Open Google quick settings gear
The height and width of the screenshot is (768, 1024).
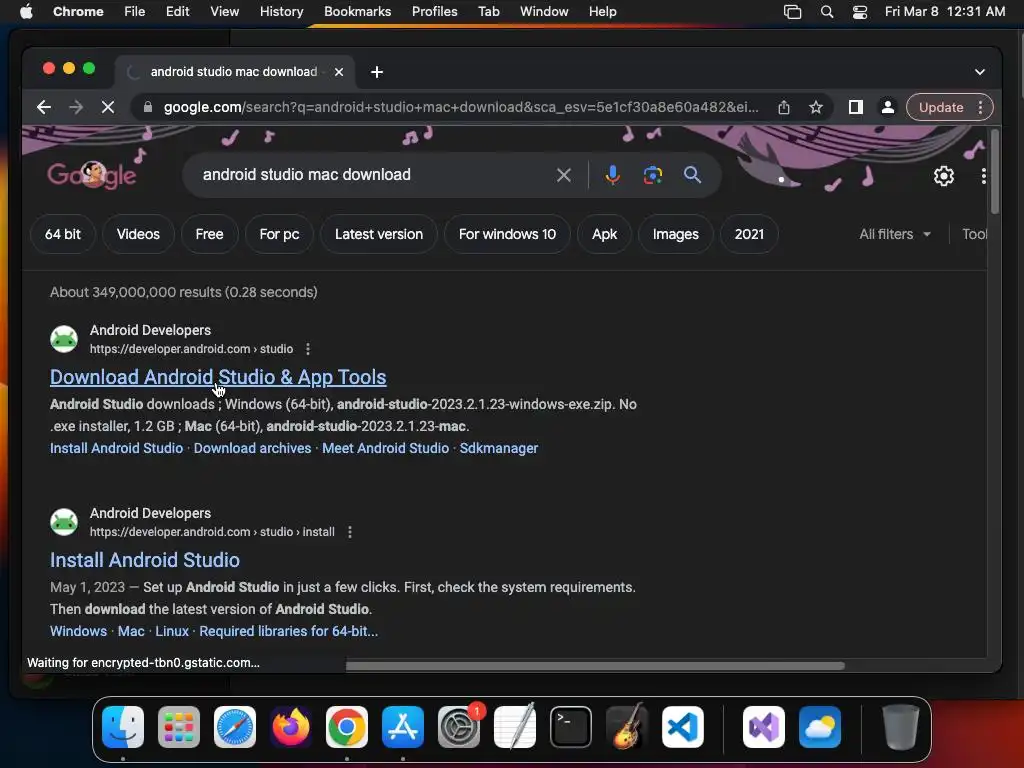click(944, 176)
